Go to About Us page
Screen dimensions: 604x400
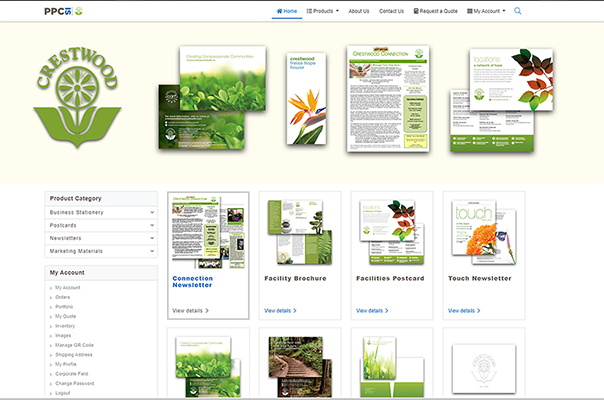click(x=358, y=11)
